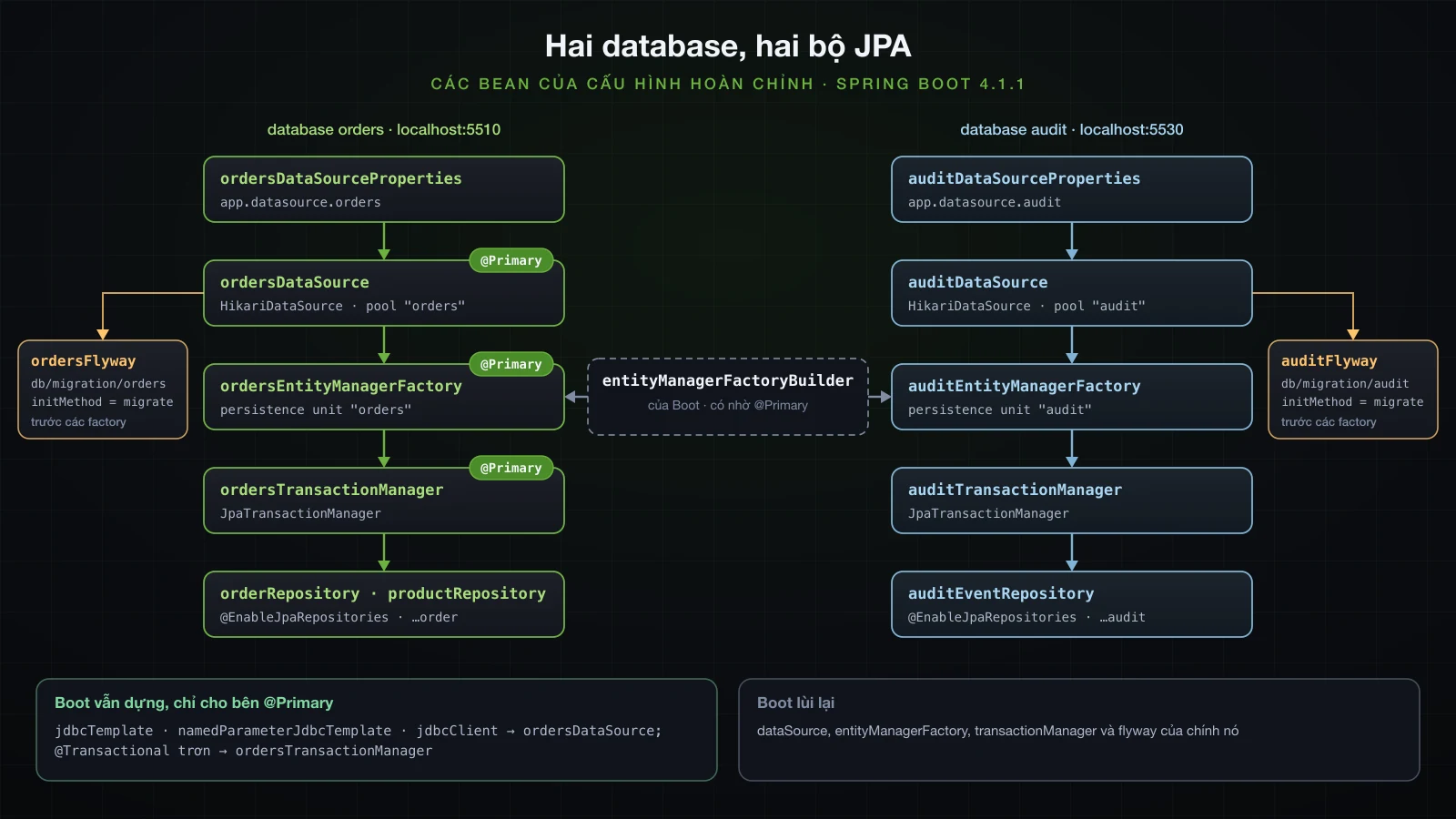Select the auditEventRepository node

[x=1072, y=604]
